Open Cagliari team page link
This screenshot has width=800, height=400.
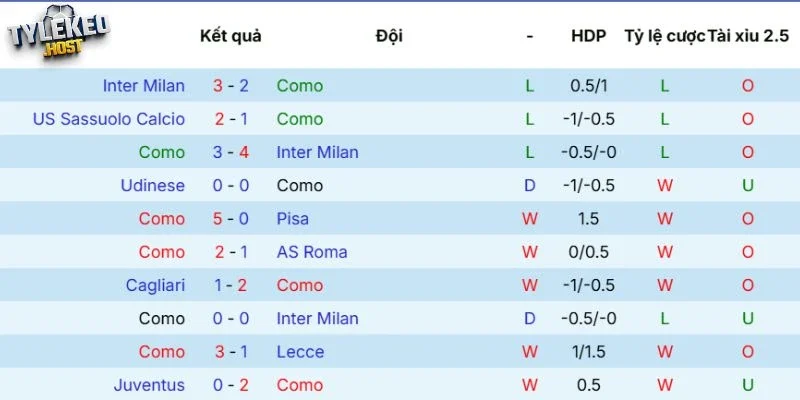click(155, 285)
